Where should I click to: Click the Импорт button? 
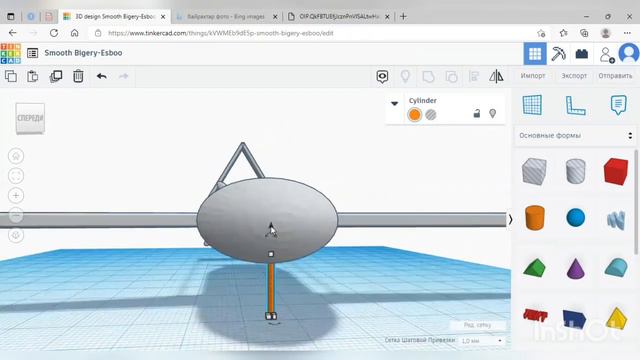tap(533, 76)
